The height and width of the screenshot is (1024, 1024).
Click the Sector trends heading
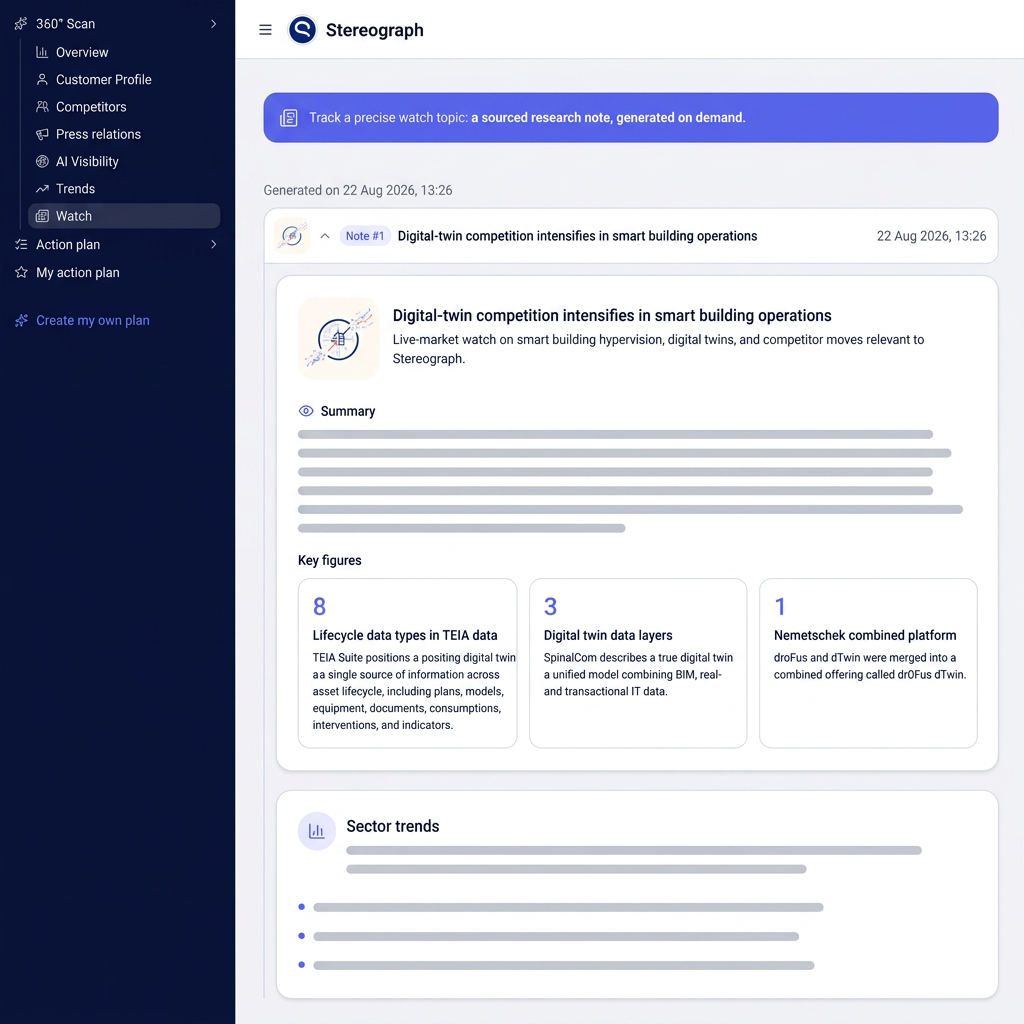pos(392,827)
